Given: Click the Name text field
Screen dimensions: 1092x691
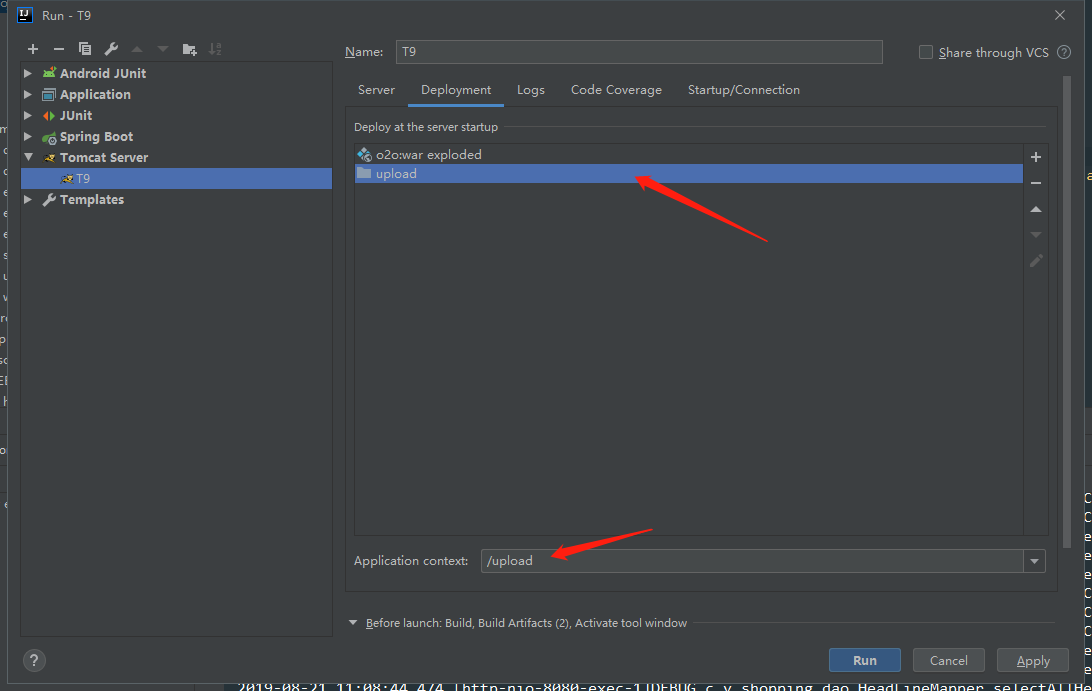Looking at the screenshot, I should click(639, 52).
